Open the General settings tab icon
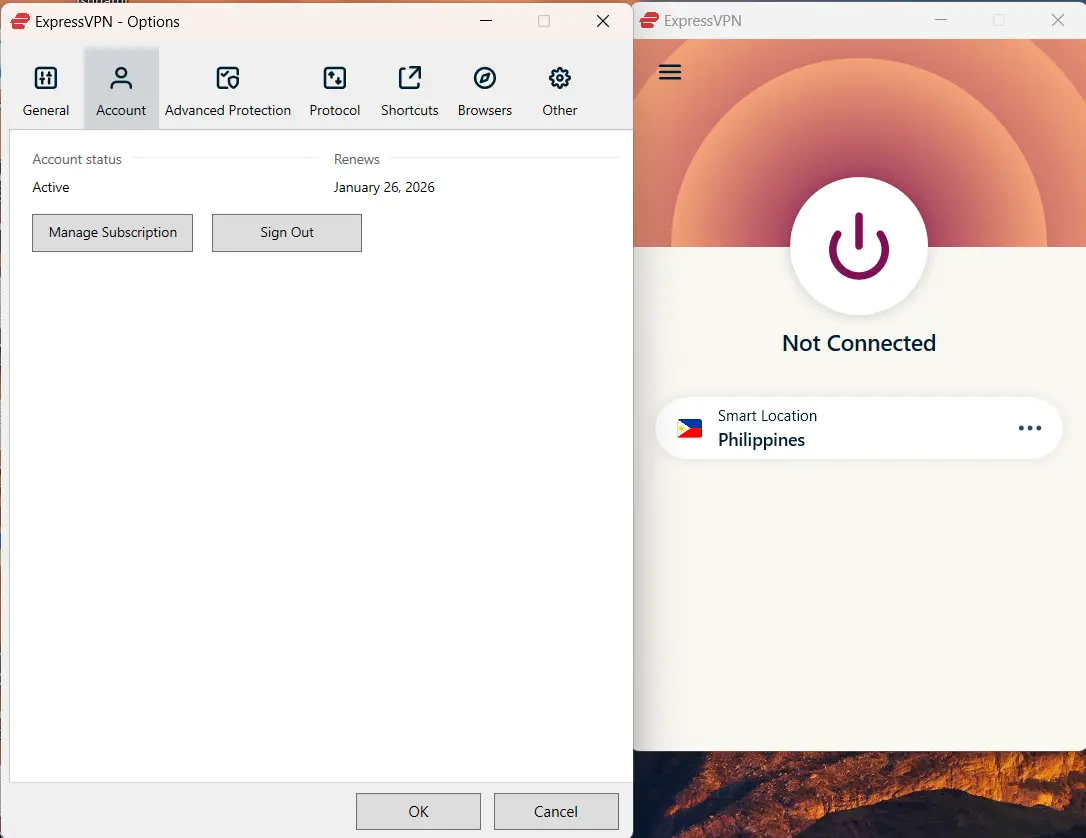1086x838 pixels. (46, 78)
